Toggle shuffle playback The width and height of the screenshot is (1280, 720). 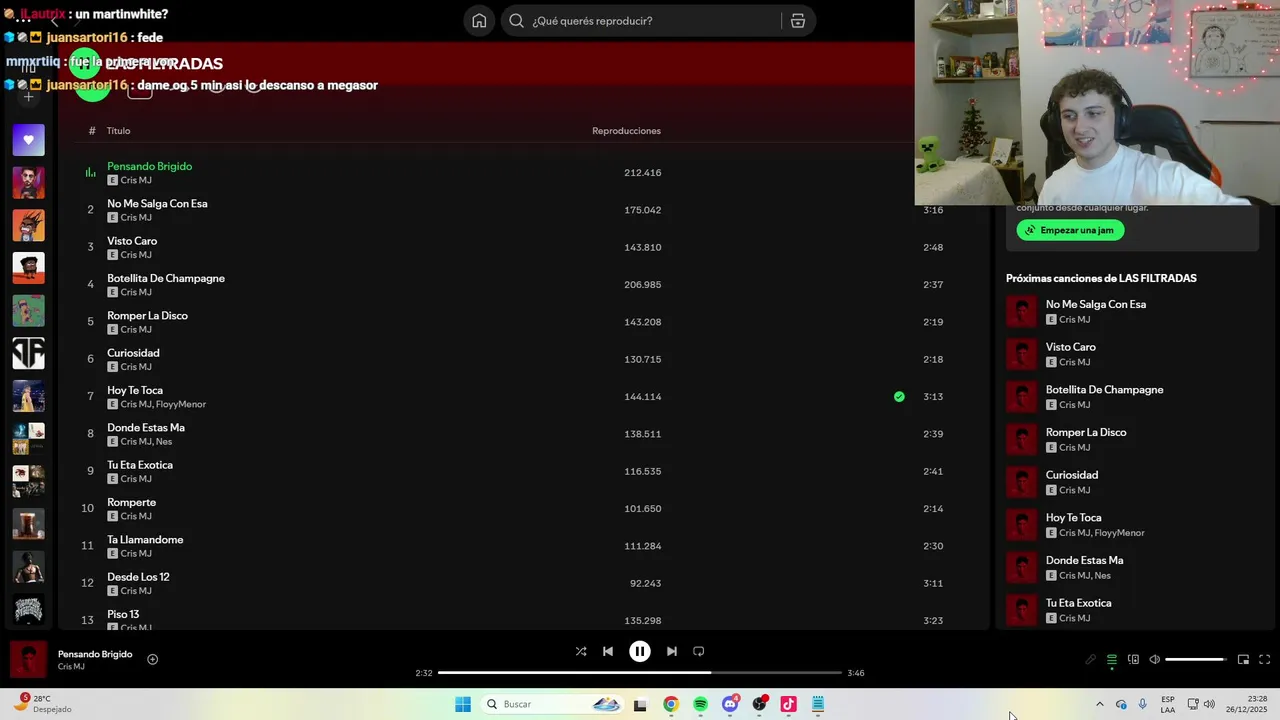[581, 651]
